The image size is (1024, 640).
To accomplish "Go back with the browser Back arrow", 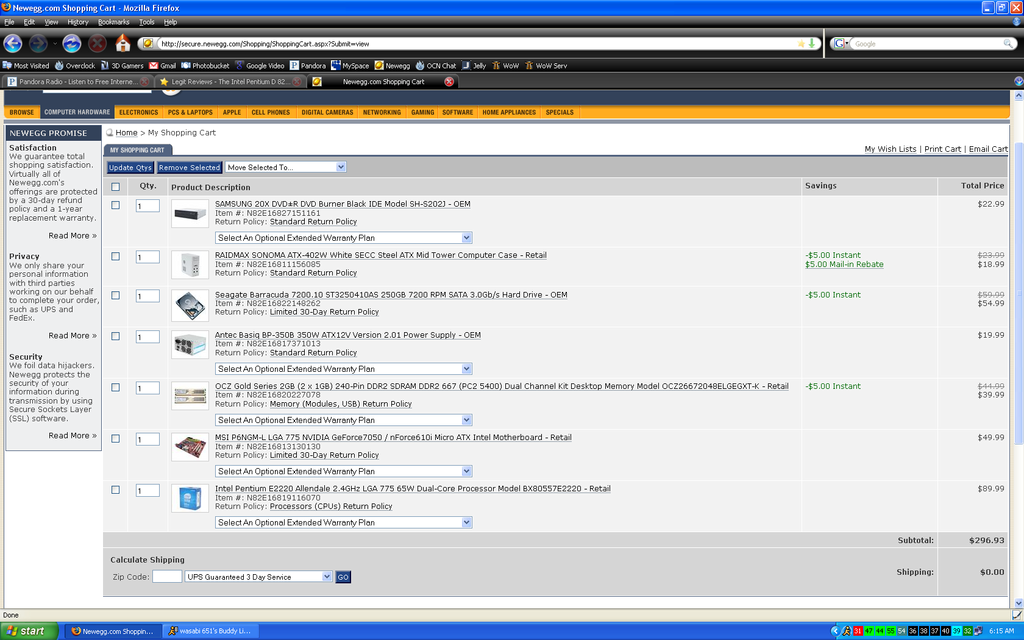I will 13,44.
